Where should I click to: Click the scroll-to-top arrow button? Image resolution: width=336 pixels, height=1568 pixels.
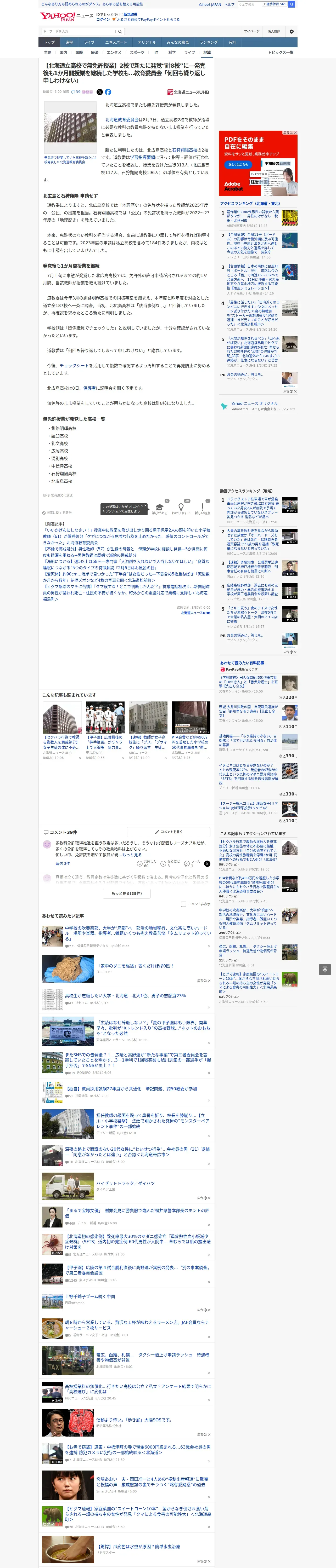(325, 969)
